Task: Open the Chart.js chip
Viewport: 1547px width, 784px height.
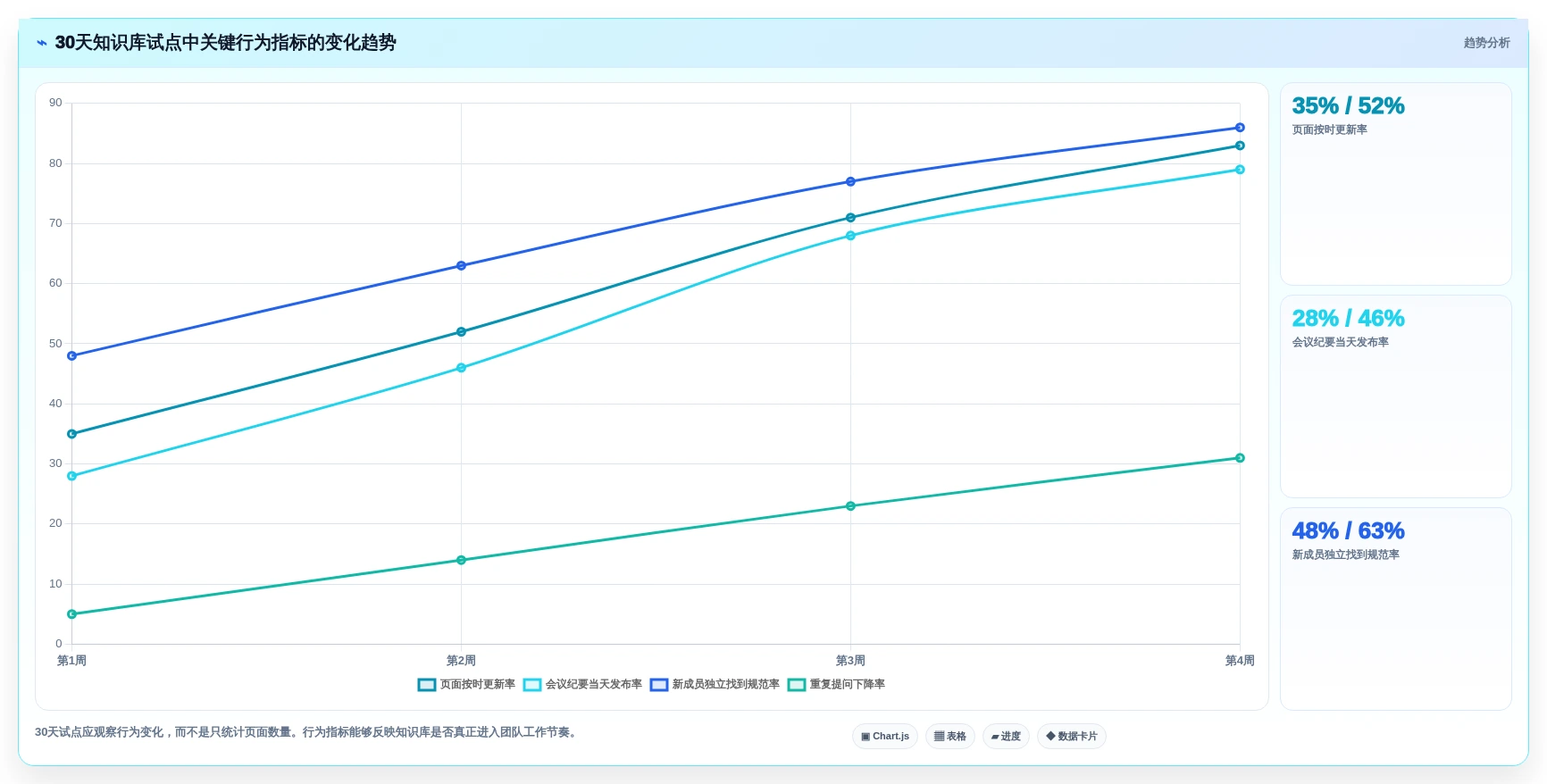Action: (x=885, y=737)
